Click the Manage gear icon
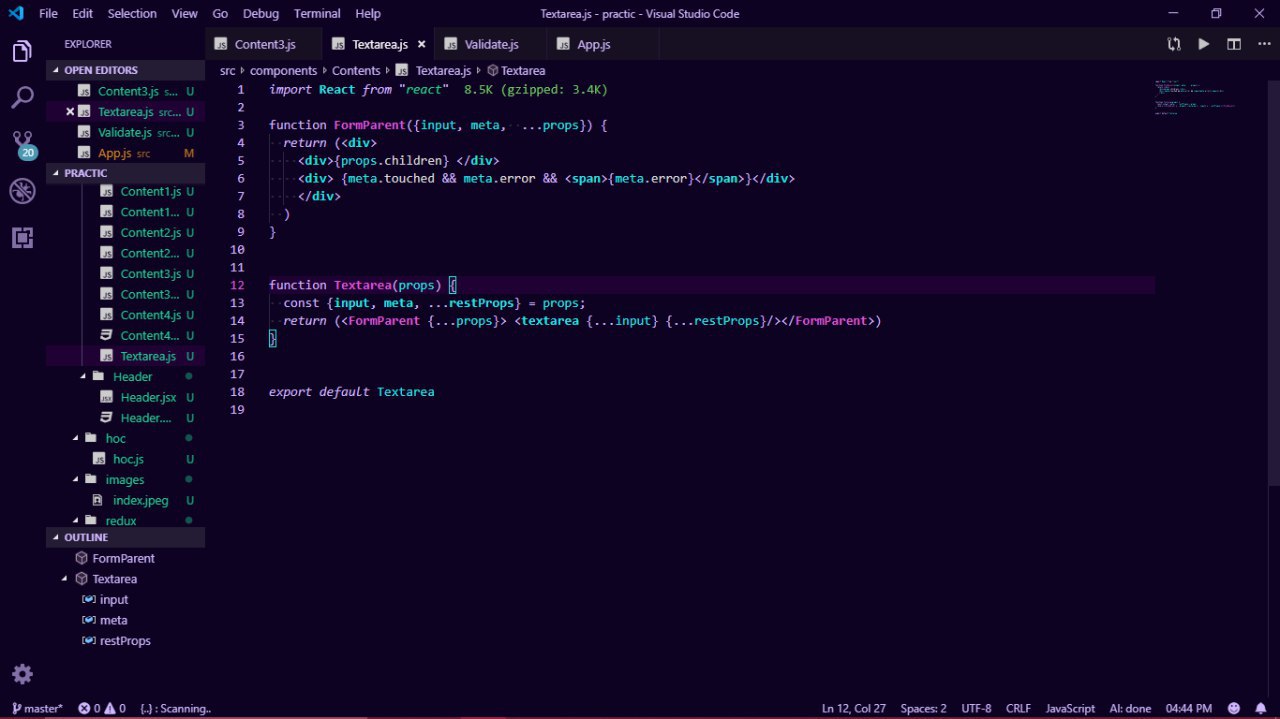 click(x=22, y=673)
